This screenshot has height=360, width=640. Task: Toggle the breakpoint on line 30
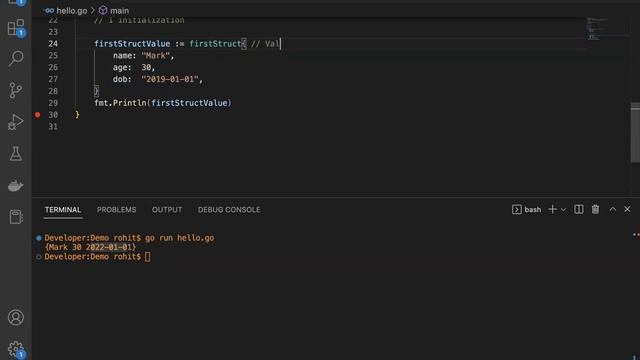coord(38,115)
